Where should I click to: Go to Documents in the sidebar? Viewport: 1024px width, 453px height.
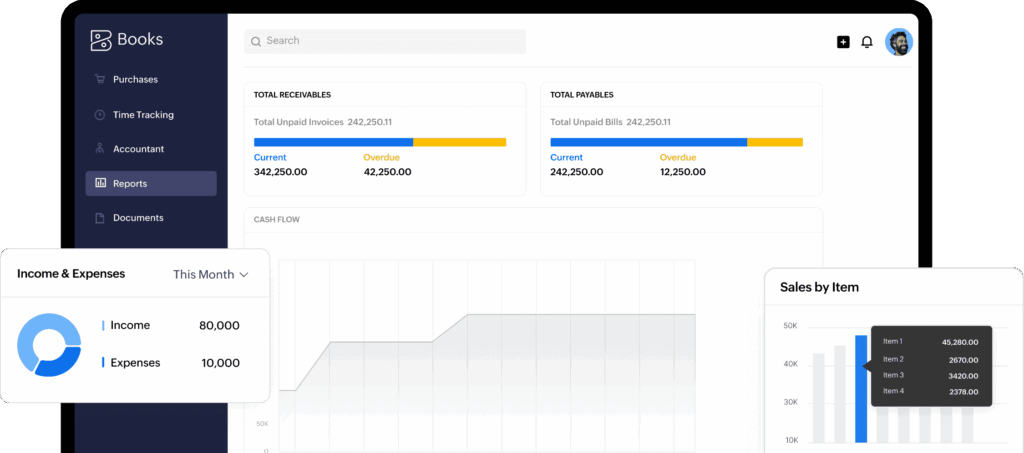pos(138,218)
